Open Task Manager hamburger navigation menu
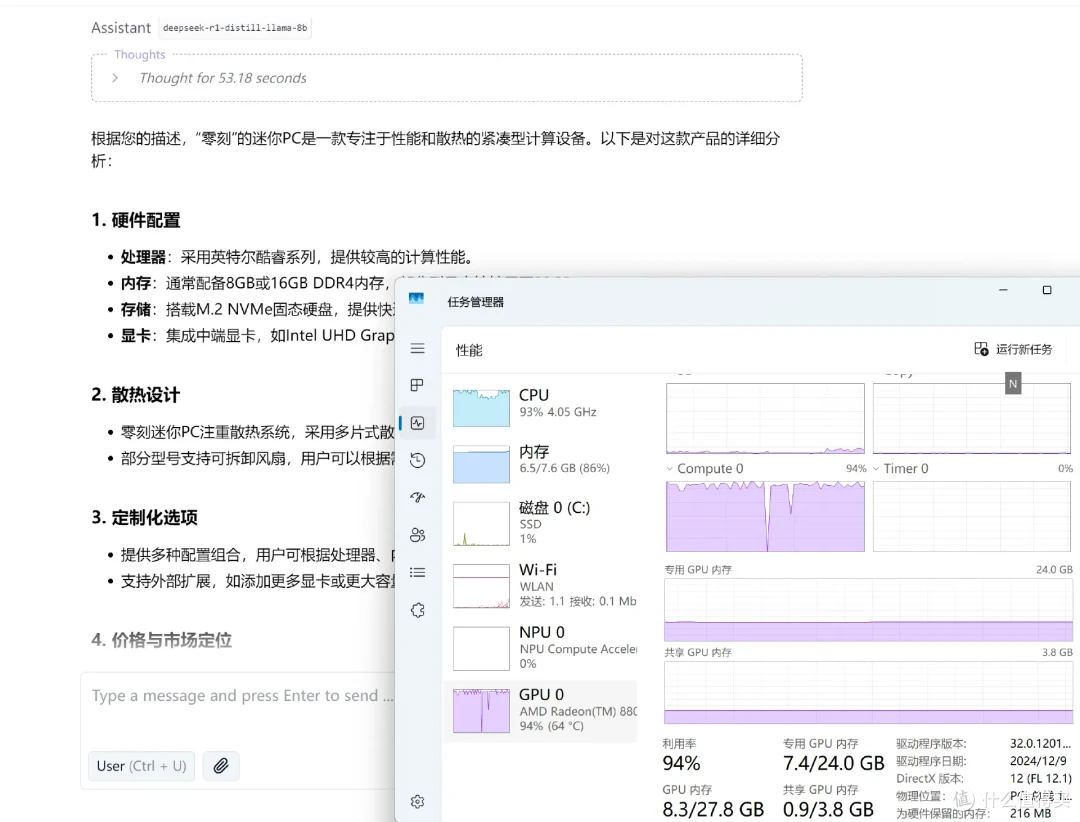The width and height of the screenshot is (1080, 822). [417, 349]
